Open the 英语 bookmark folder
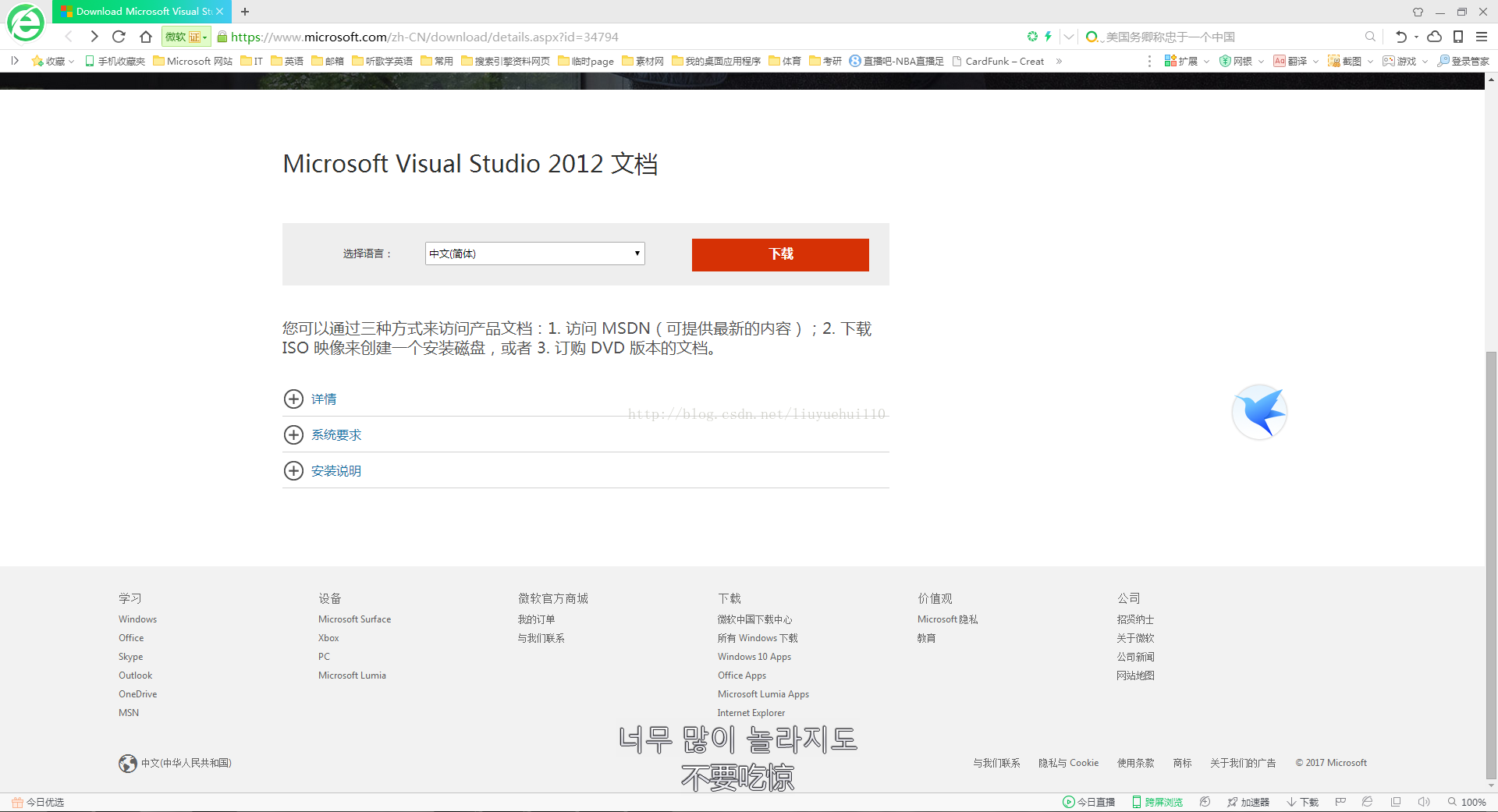 [287, 61]
